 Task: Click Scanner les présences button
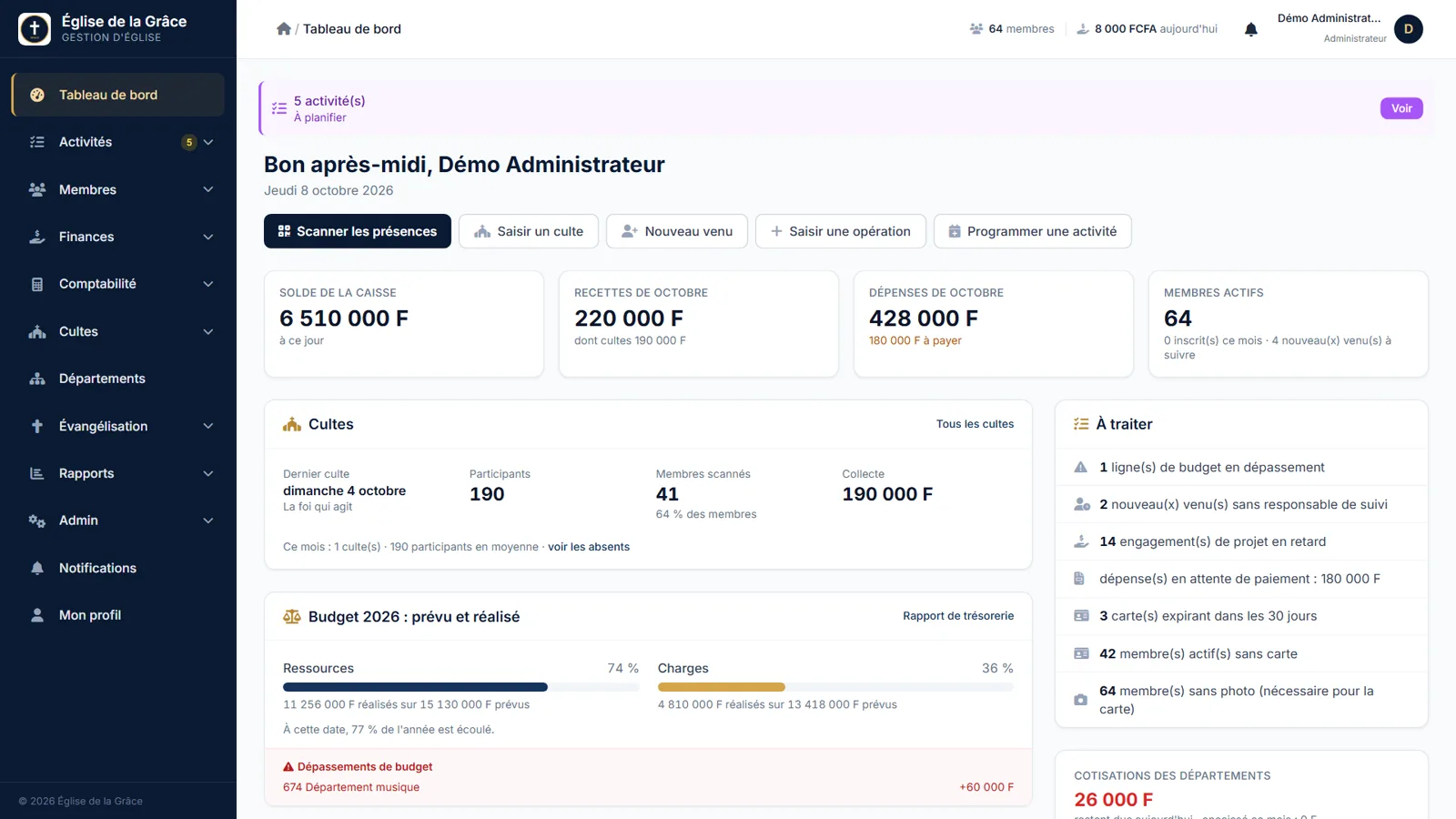pos(358,231)
